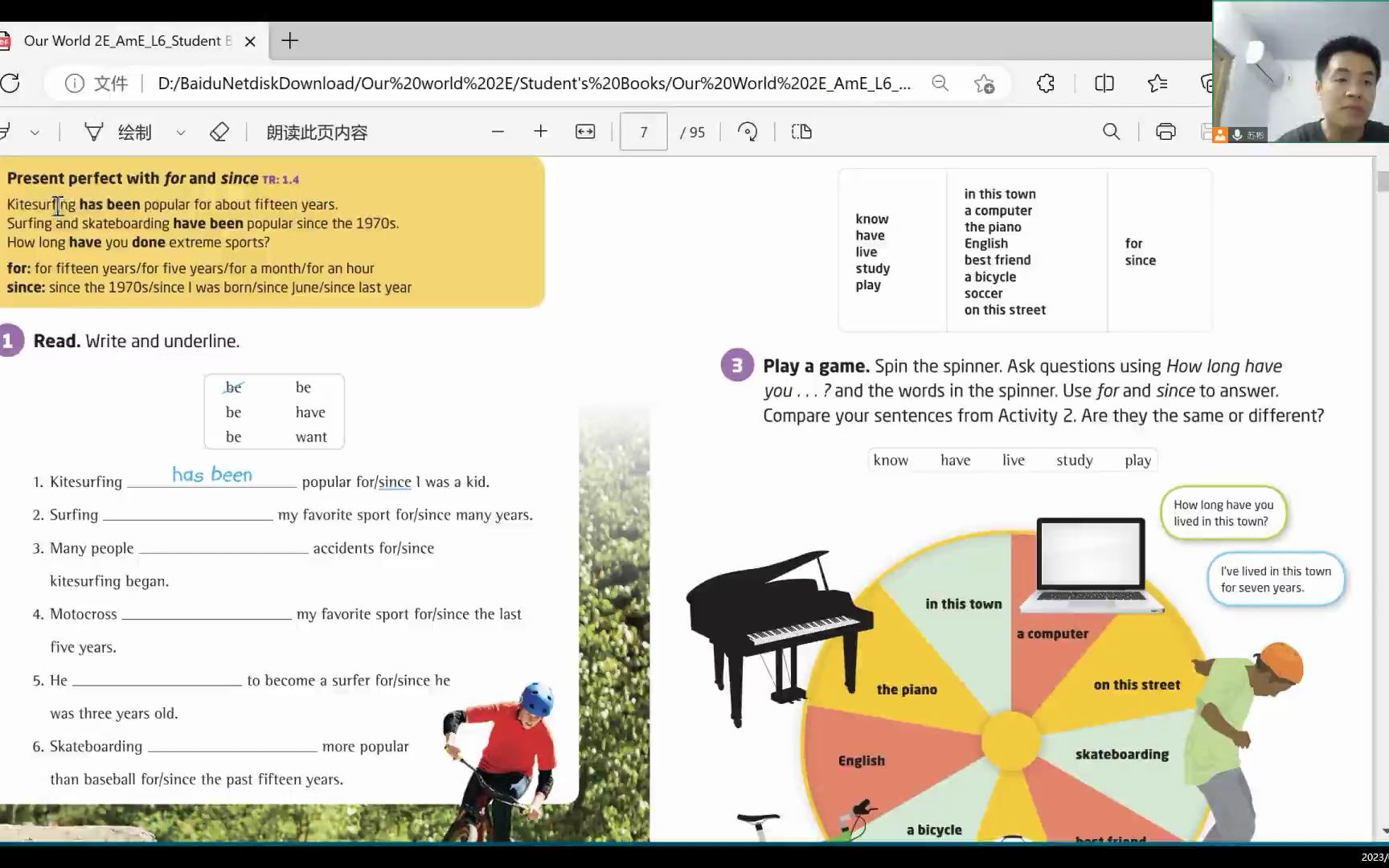Select the eraser tool
The width and height of the screenshot is (1389, 868).
tap(219, 132)
